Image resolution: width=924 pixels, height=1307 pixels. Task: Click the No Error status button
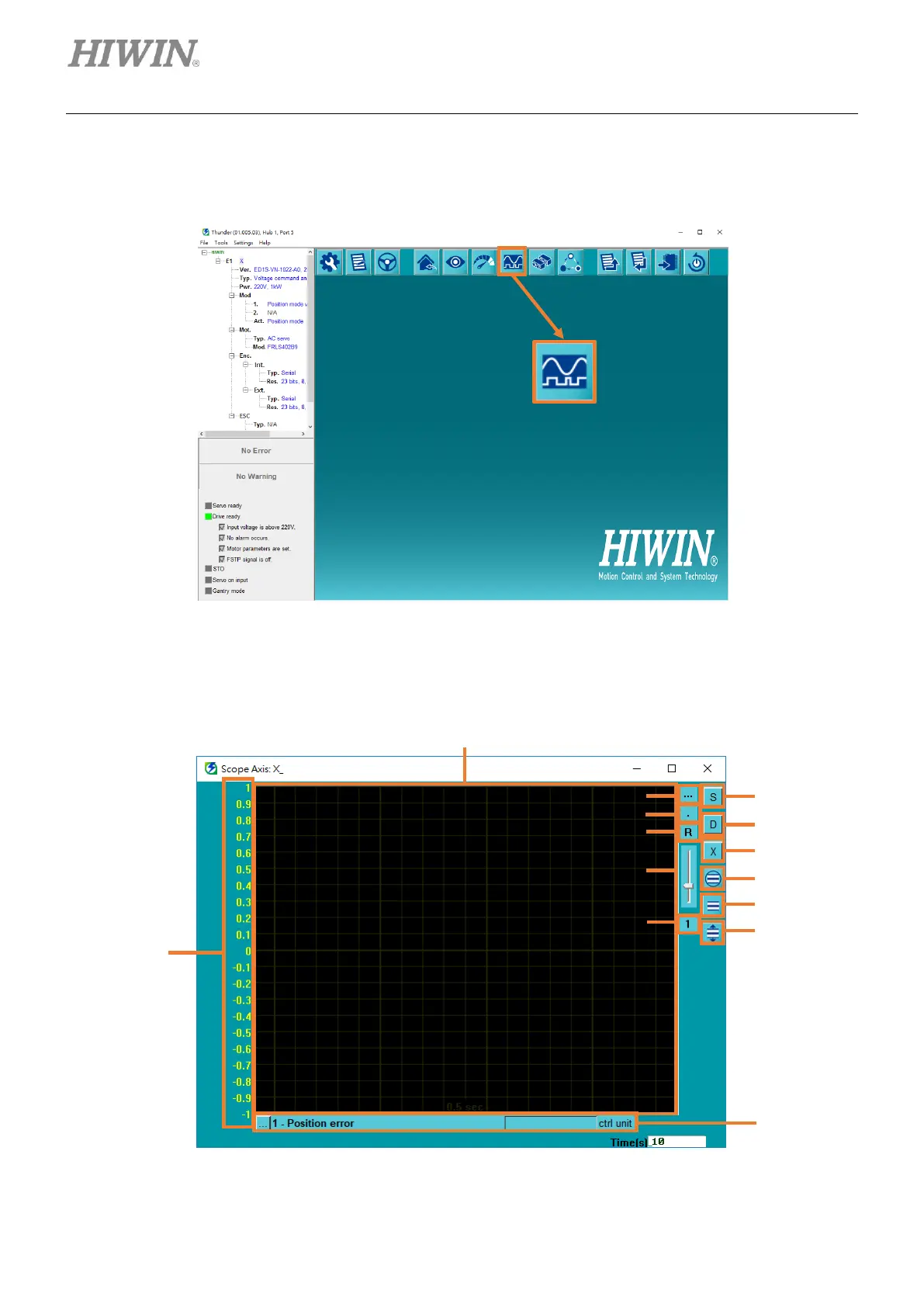(x=256, y=451)
